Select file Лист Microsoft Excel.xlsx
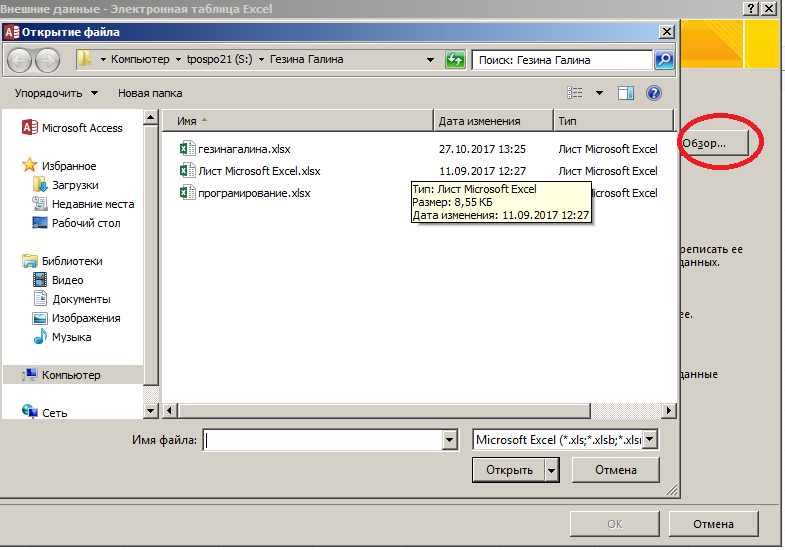This screenshot has width=785, height=550. (259, 171)
